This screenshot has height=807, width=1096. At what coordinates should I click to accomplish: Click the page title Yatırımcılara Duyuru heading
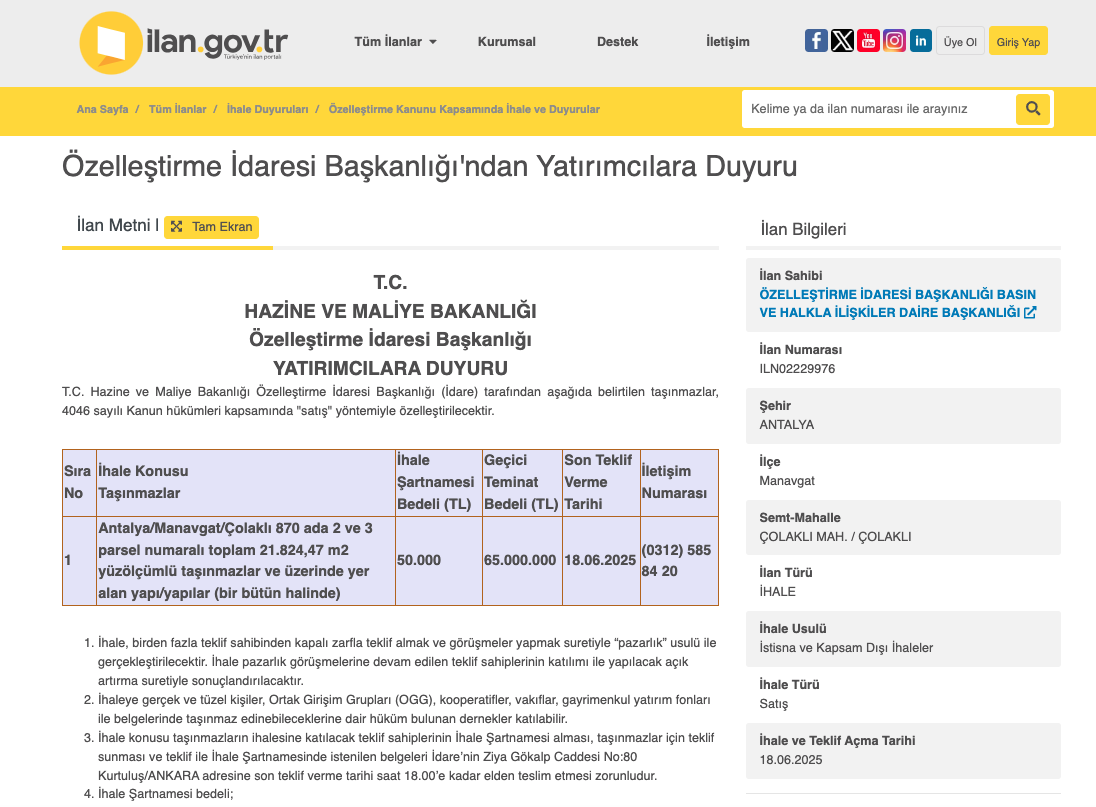pyautogui.click(x=429, y=166)
